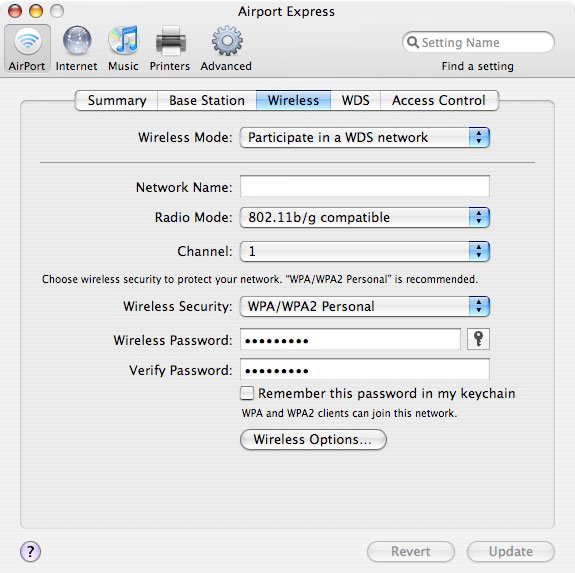Open the Channel dropdown
This screenshot has width=575, height=573.
[x=365, y=251]
